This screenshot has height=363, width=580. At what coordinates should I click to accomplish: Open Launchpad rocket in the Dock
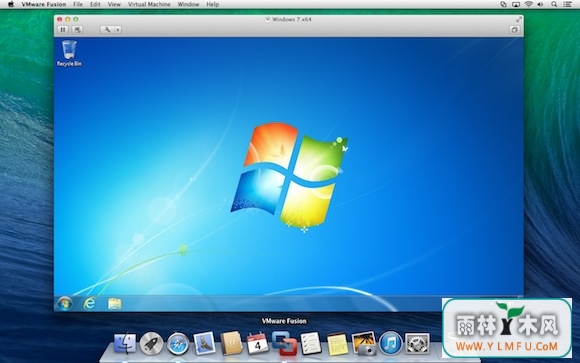point(151,343)
